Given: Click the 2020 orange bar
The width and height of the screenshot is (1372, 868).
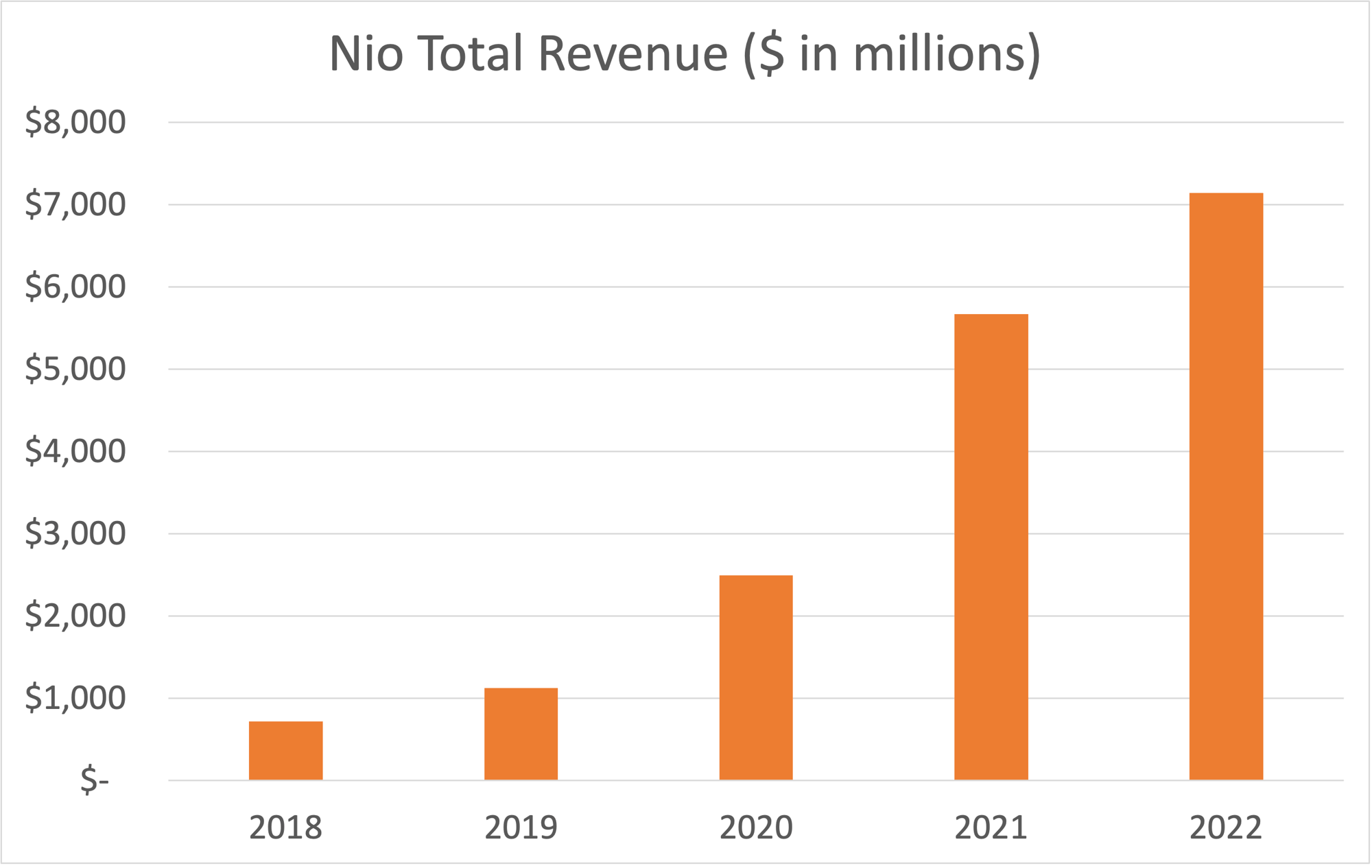Looking at the screenshot, I should tap(756, 677).
